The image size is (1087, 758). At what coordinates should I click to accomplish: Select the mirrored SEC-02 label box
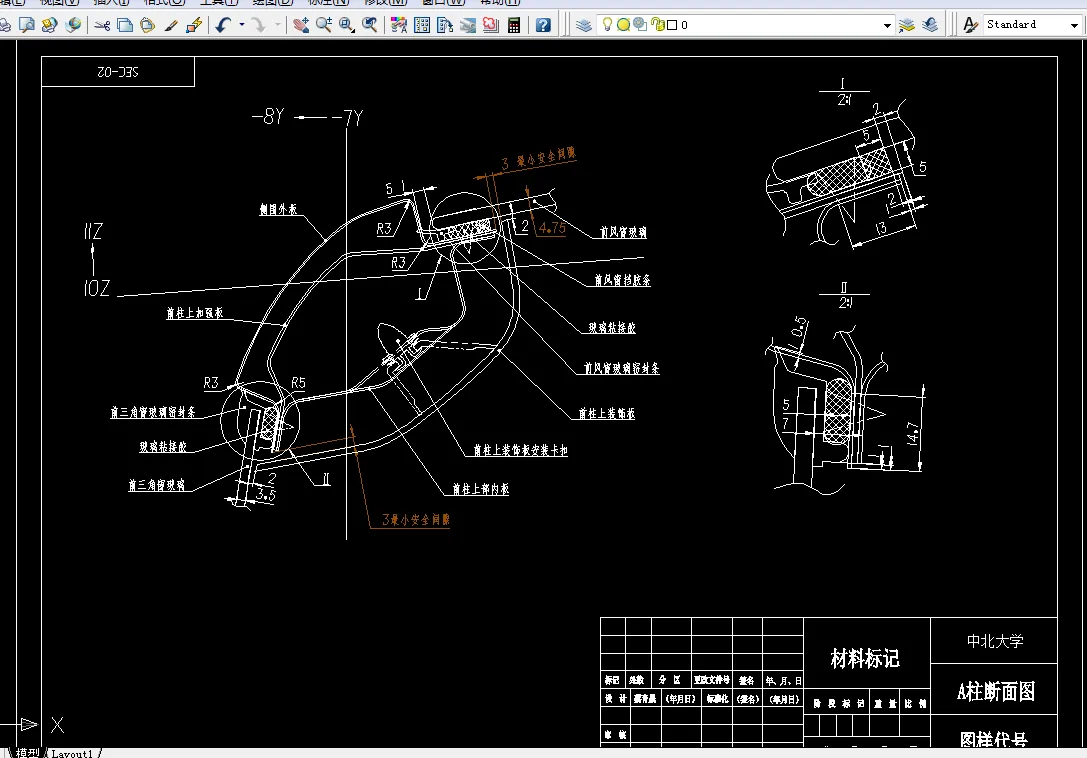[118, 71]
